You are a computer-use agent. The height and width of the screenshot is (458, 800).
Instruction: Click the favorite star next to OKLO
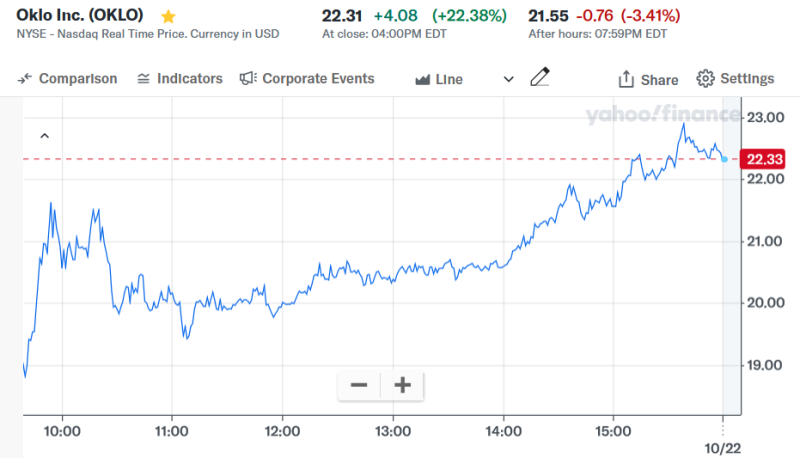click(168, 16)
